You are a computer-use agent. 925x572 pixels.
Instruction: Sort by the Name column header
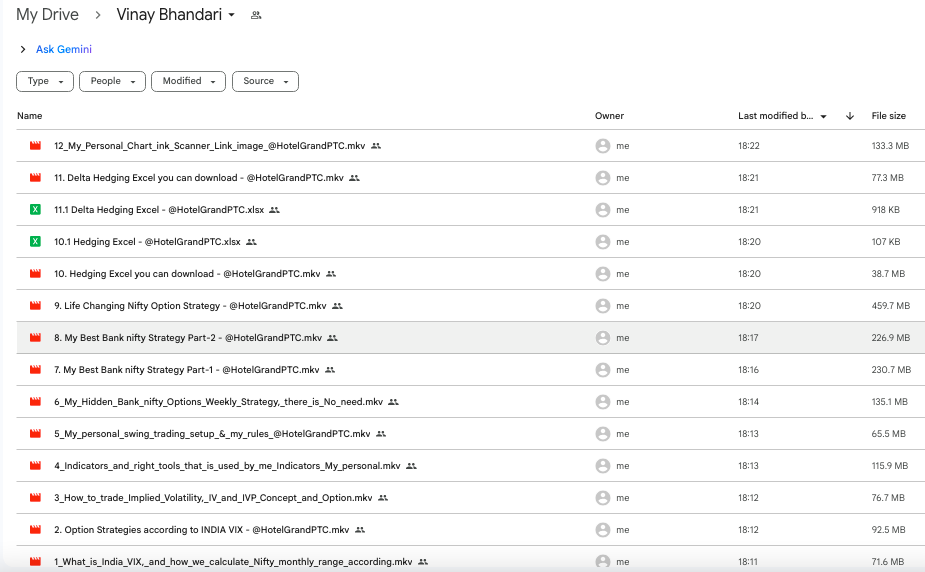pyautogui.click(x=29, y=116)
